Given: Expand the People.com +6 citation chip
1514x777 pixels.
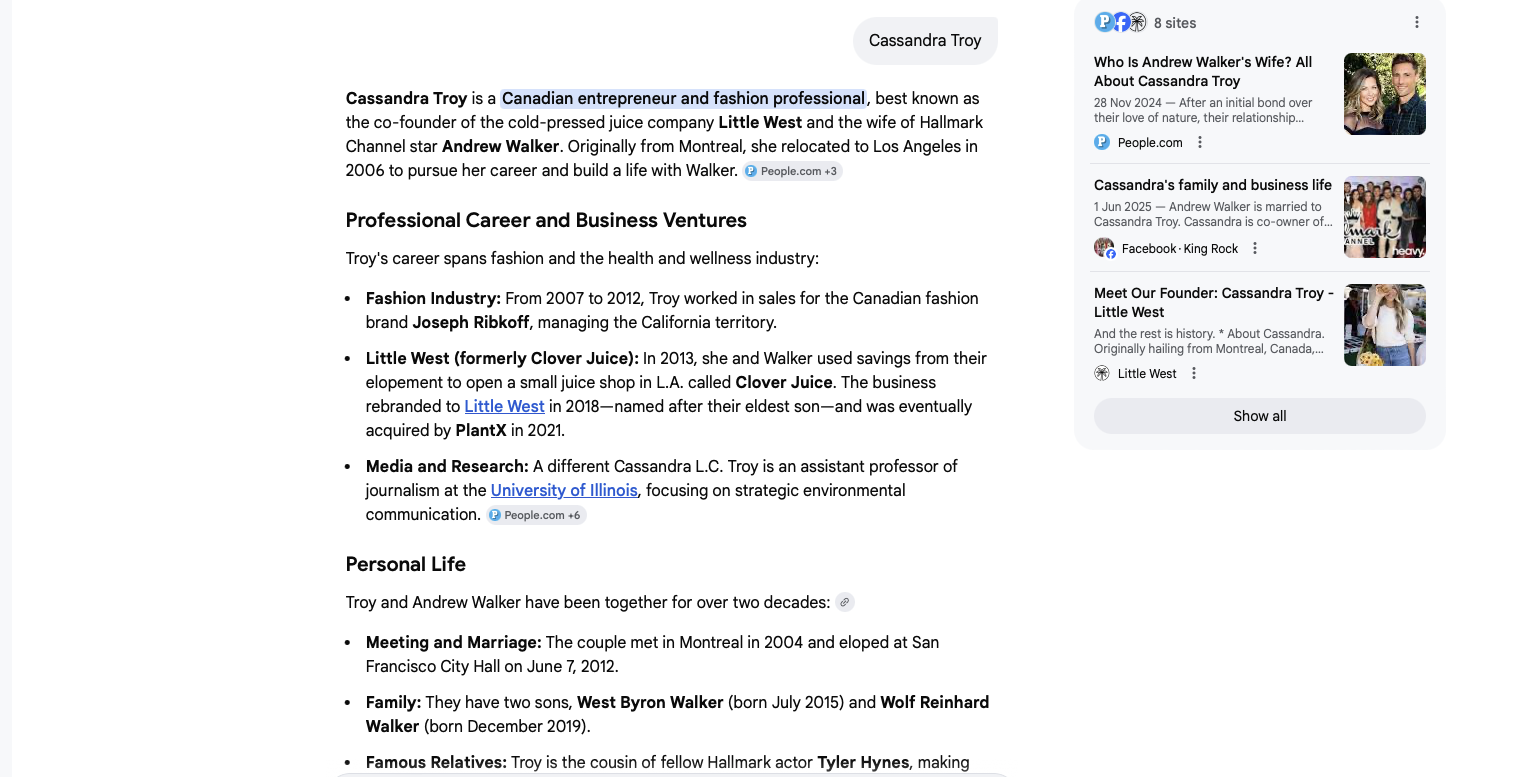Looking at the screenshot, I should (536, 515).
